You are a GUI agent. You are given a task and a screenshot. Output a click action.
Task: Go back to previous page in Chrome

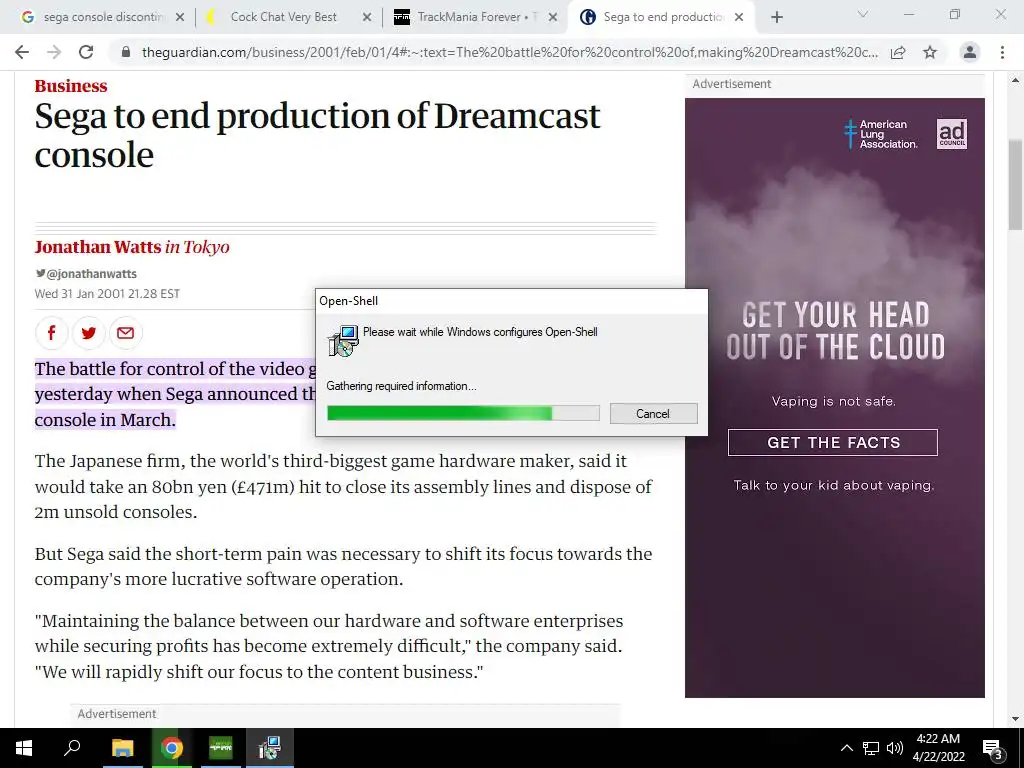[22, 52]
